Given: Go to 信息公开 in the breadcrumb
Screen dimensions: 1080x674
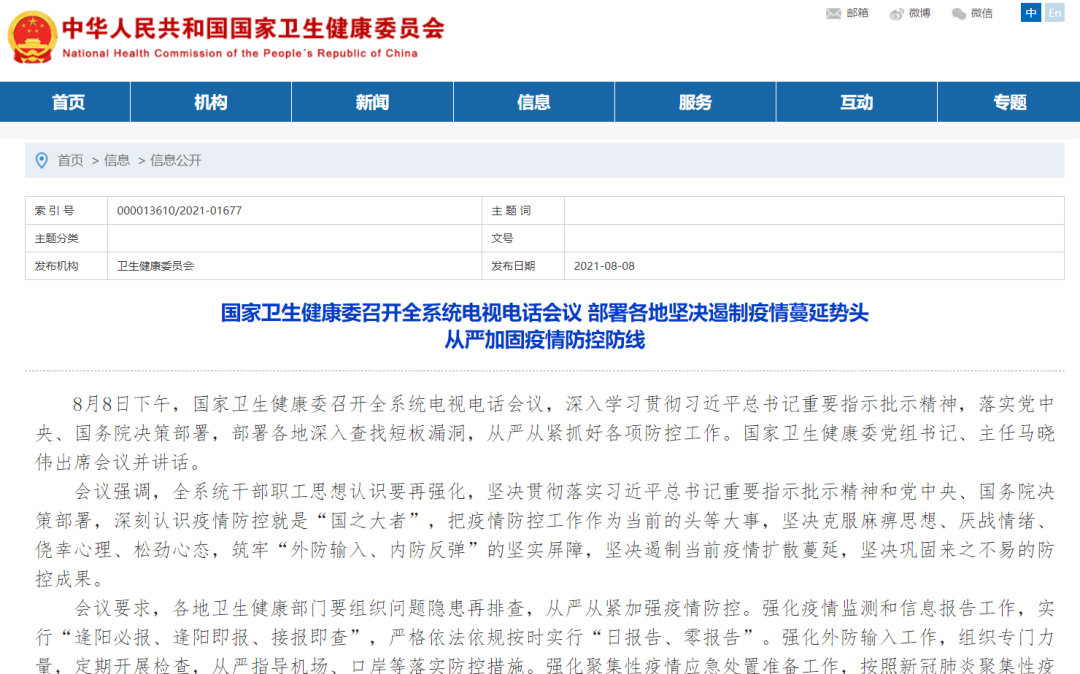Looking at the screenshot, I should [176, 160].
